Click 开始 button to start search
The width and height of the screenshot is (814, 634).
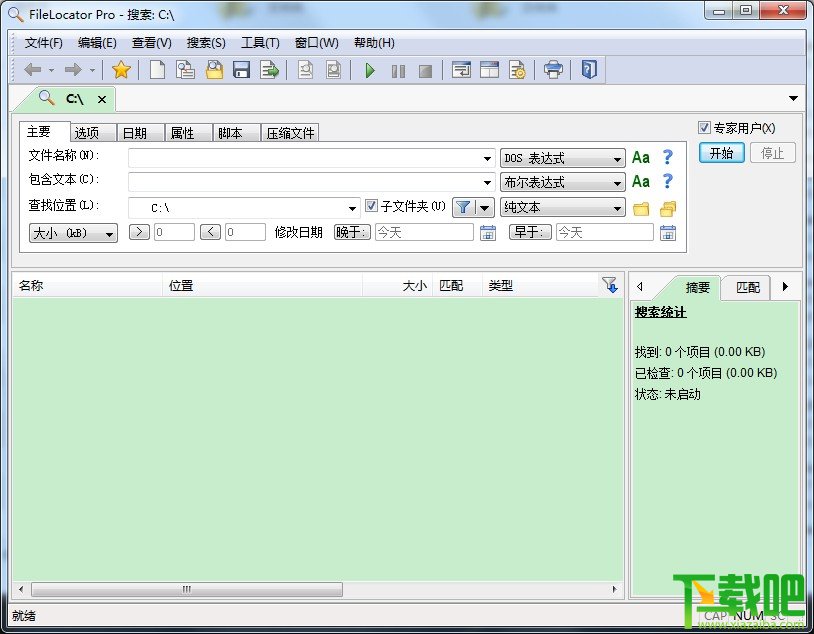[722, 153]
